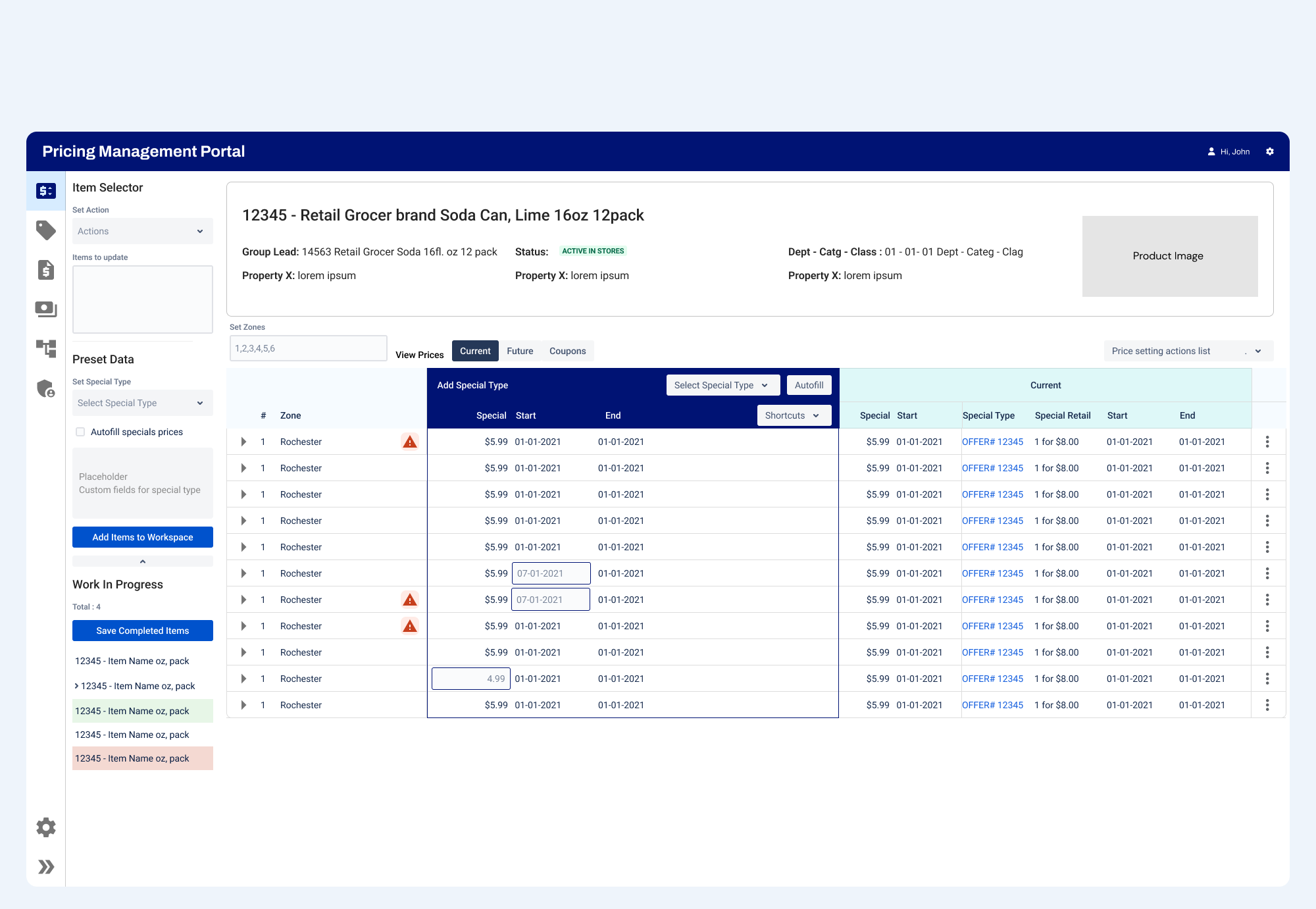This screenshot has height=909, width=1316.
Task: Click the Dept - Catg - Class value
Action: tap(953, 251)
